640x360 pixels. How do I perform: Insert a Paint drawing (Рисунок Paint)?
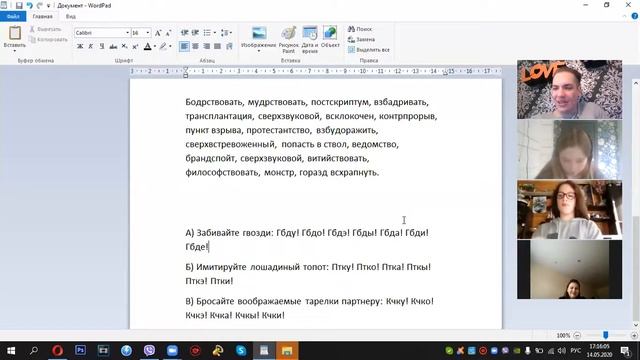(289, 40)
